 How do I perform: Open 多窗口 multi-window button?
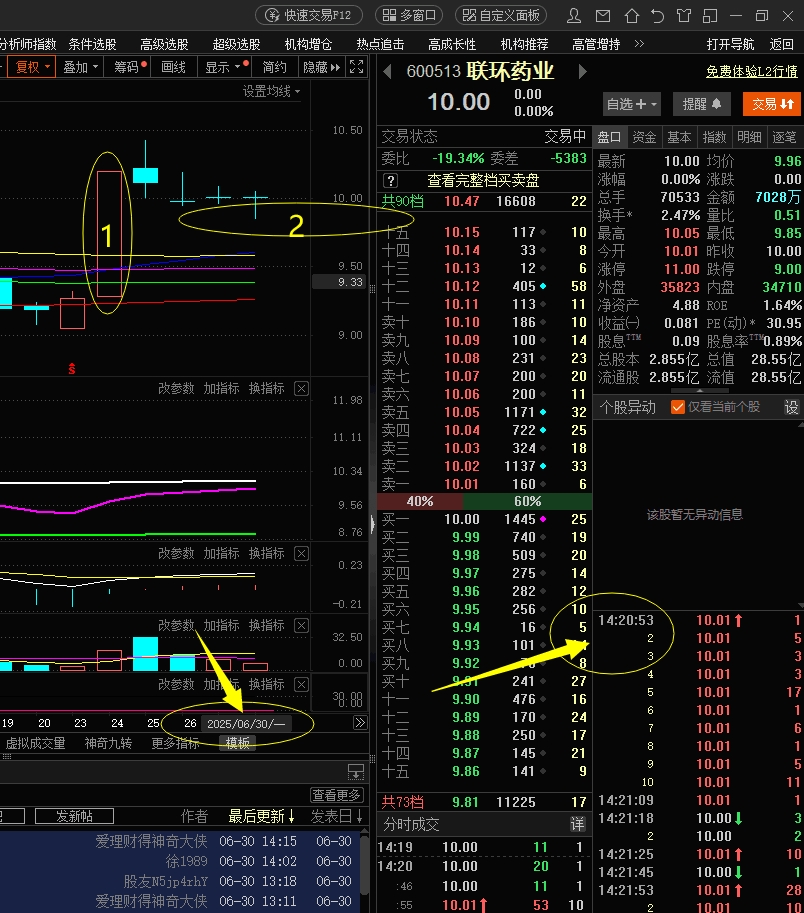(x=409, y=15)
